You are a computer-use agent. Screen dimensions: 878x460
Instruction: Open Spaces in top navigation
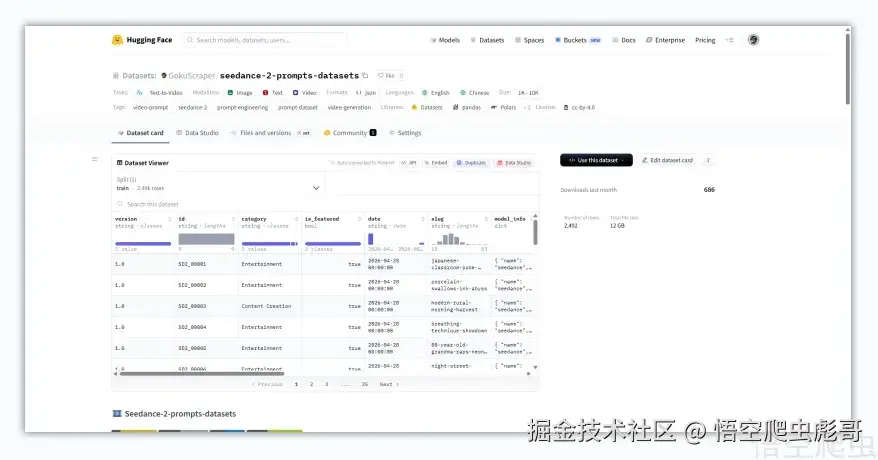point(530,40)
